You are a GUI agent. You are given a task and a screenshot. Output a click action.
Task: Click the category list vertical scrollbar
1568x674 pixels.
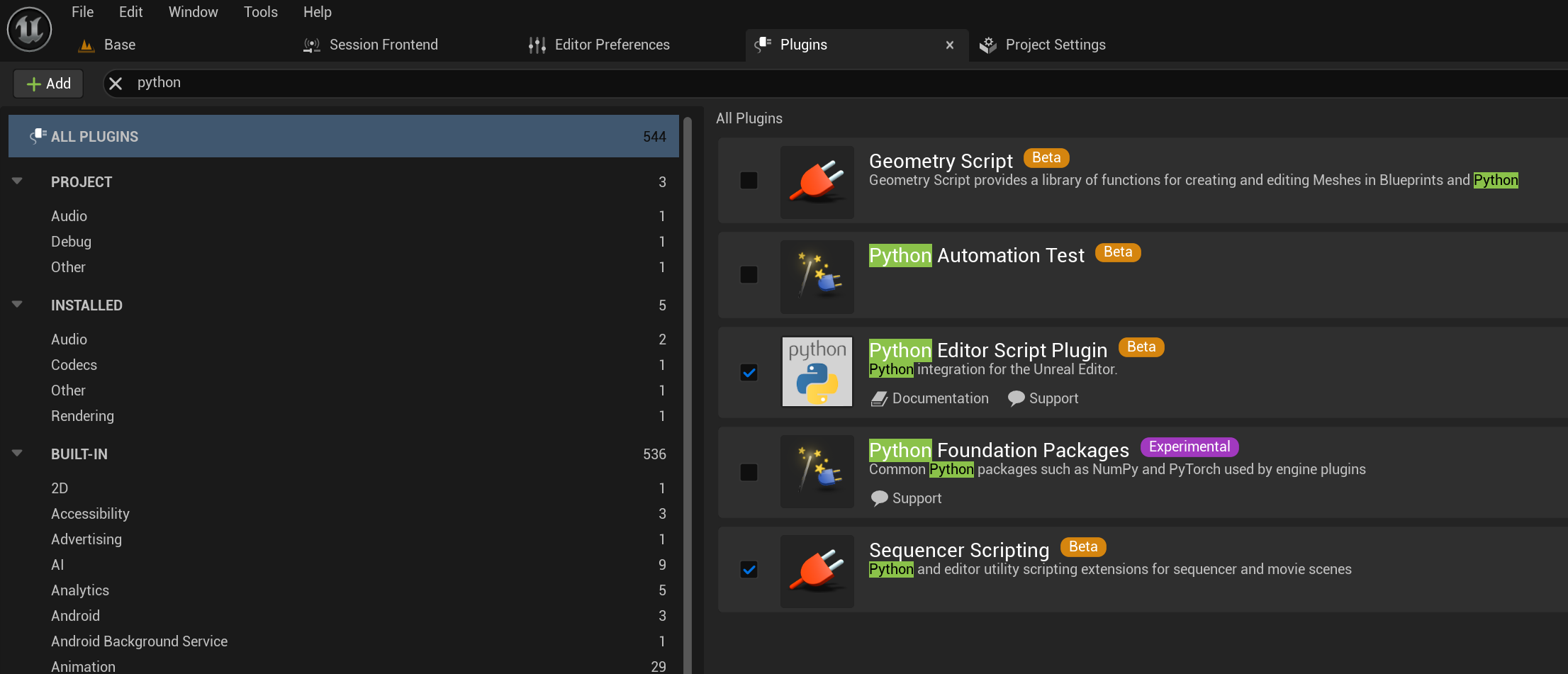(x=686, y=394)
